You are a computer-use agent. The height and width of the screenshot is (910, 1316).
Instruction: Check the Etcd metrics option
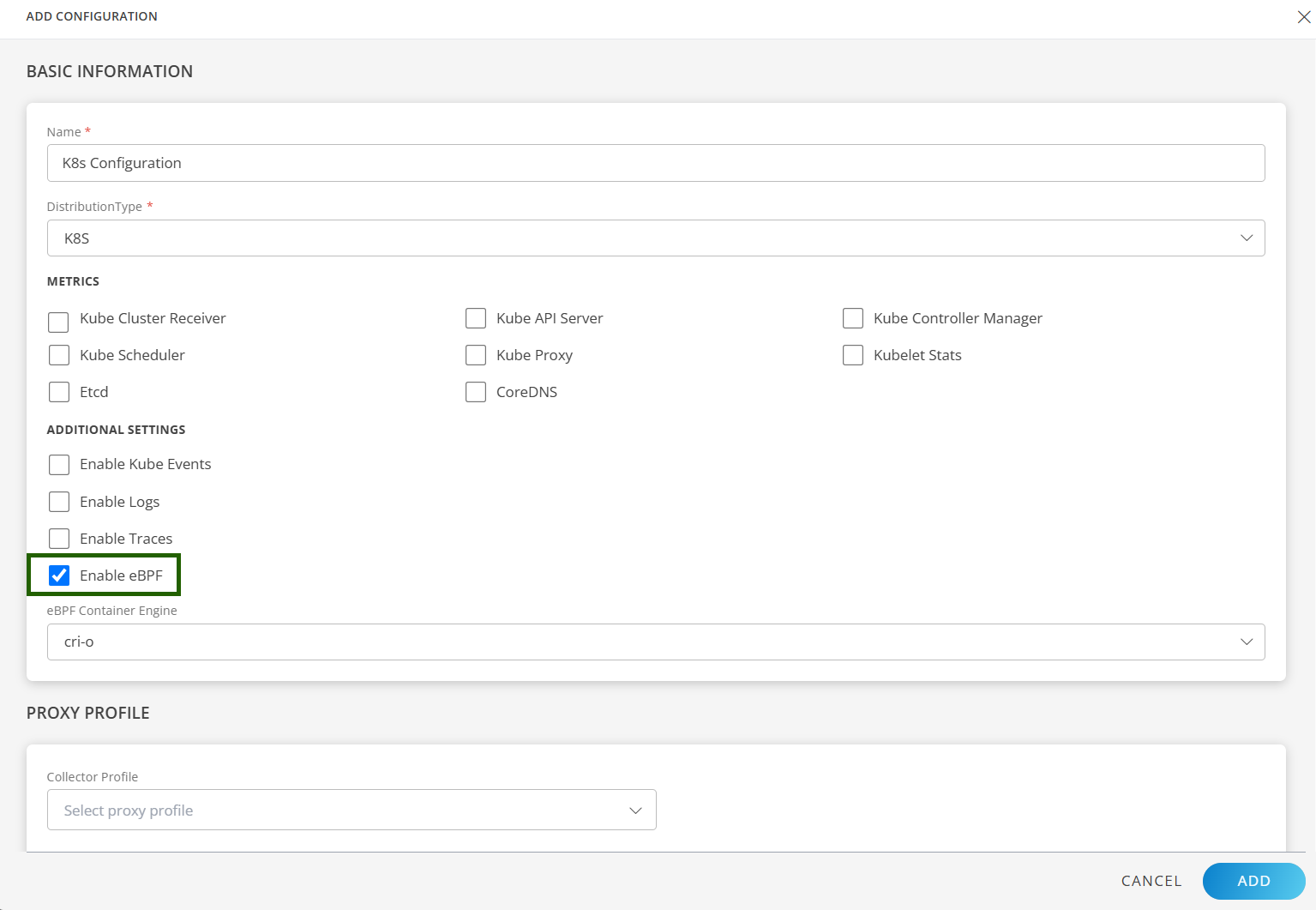click(59, 392)
